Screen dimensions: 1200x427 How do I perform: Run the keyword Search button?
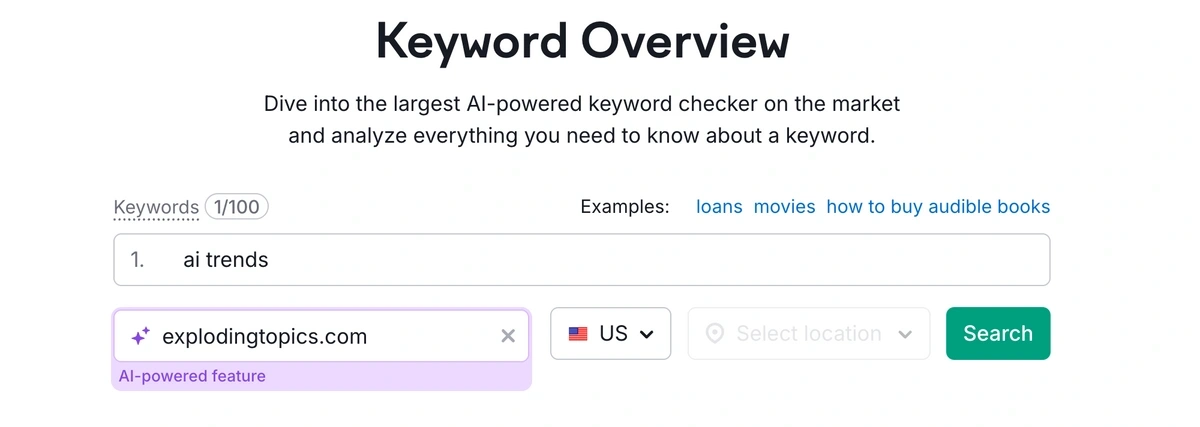[998, 333]
